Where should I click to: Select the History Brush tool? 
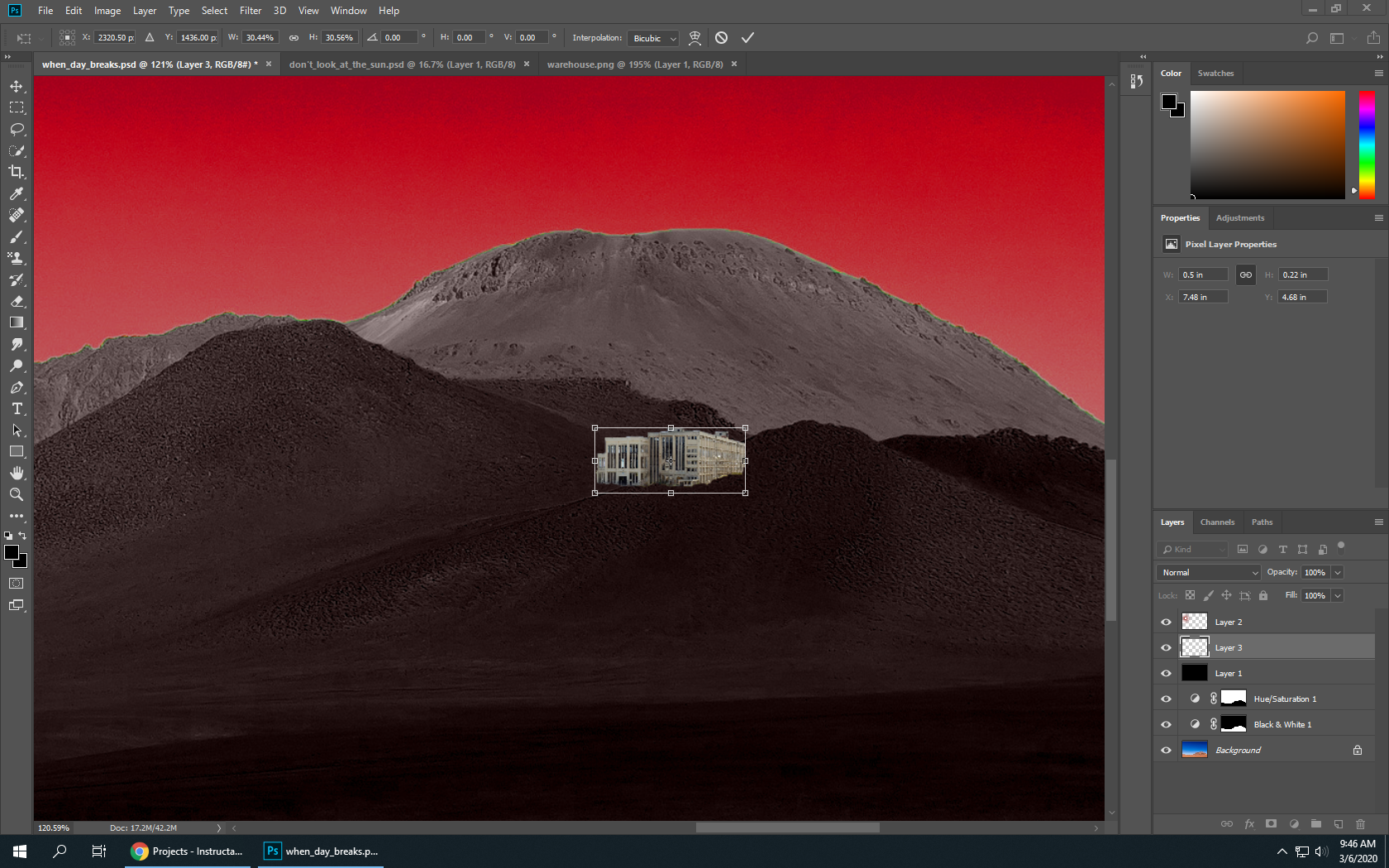pyautogui.click(x=17, y=280)
